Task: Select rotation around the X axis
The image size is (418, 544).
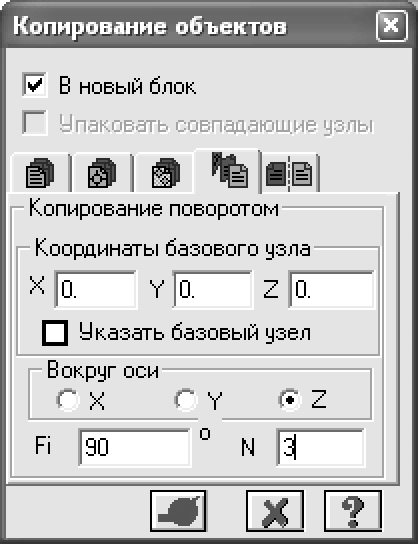Action: coord(67,400)
